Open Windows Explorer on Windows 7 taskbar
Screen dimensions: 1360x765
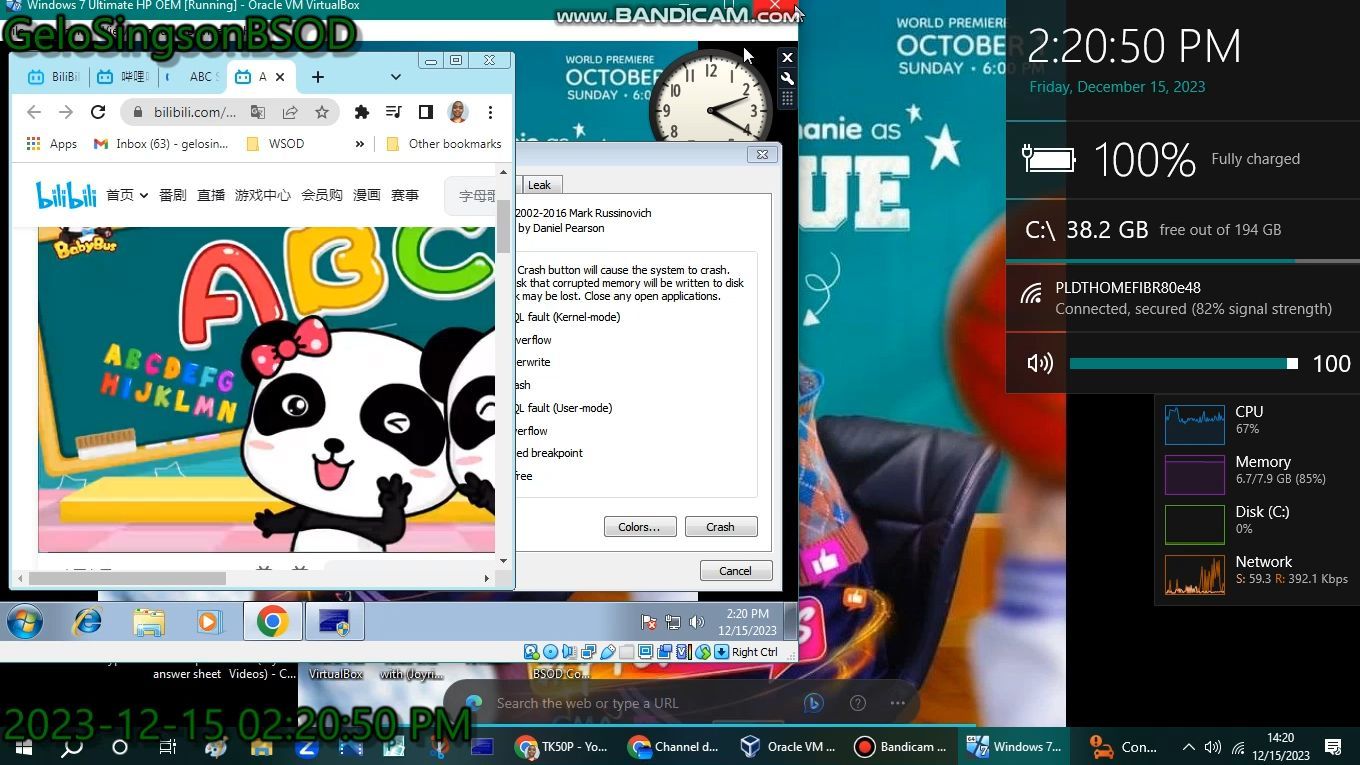149,622
